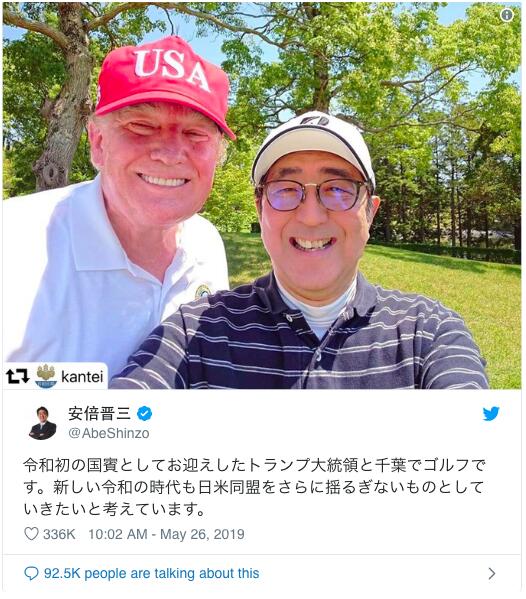
Task: Click the white golf cap in the photo
Action: click(313, 147)
